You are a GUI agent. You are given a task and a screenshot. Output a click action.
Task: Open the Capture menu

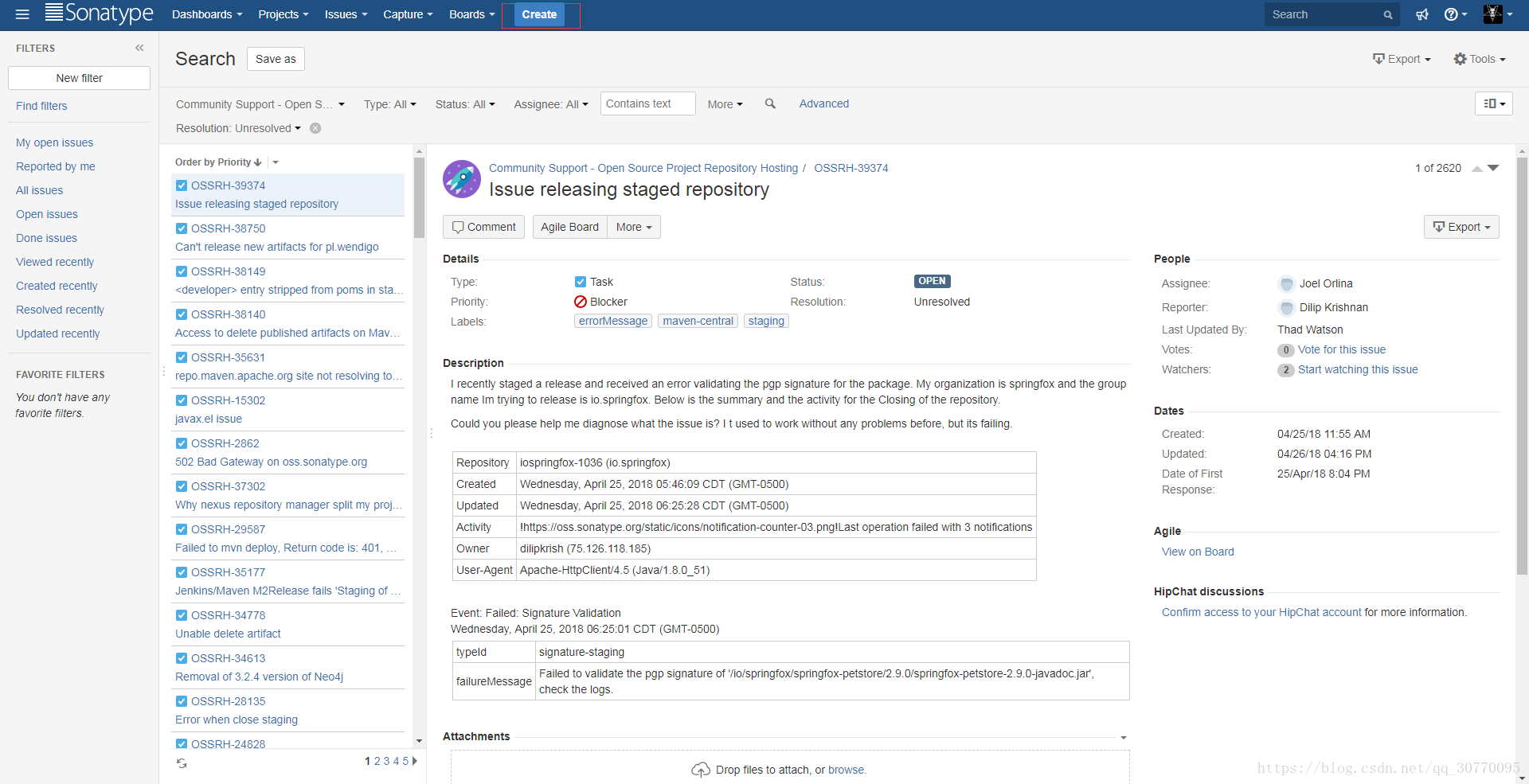click(408, 14)
